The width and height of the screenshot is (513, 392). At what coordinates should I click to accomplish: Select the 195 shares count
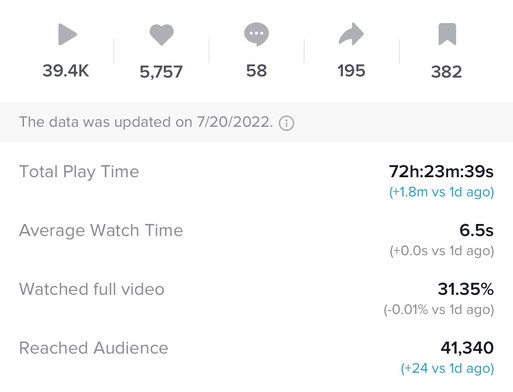(351, 71)
